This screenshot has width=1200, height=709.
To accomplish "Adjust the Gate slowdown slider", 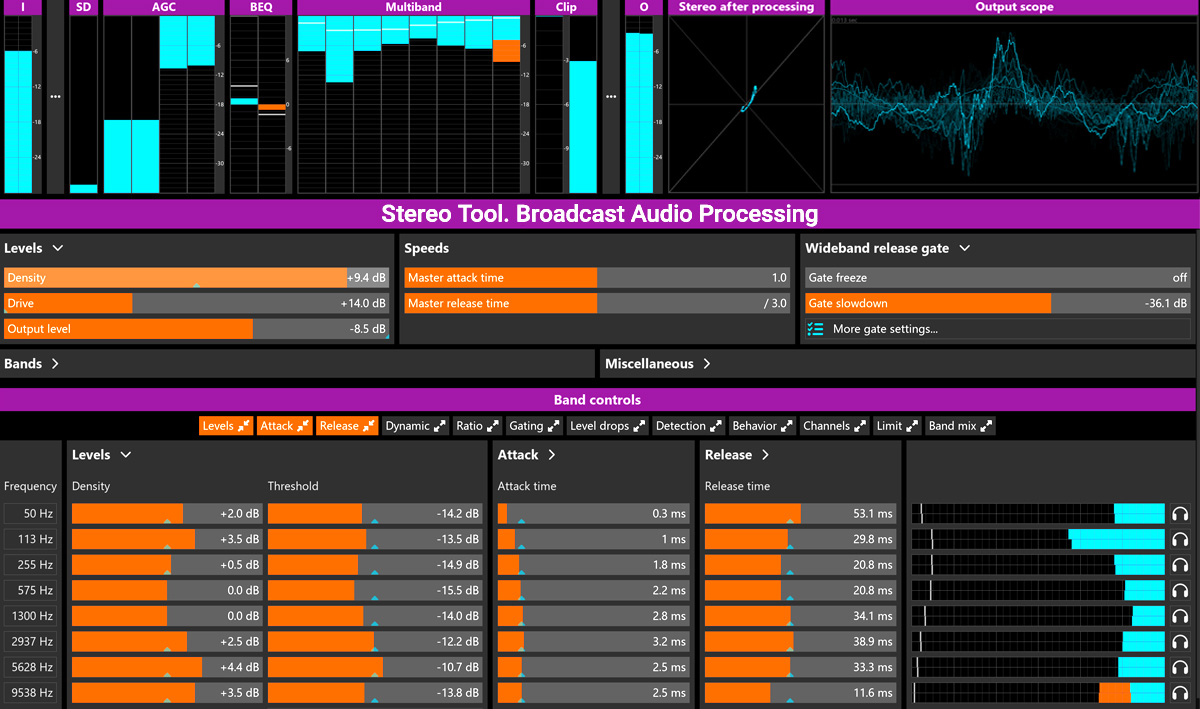I will pyautogui.click(x=997, y=303).
